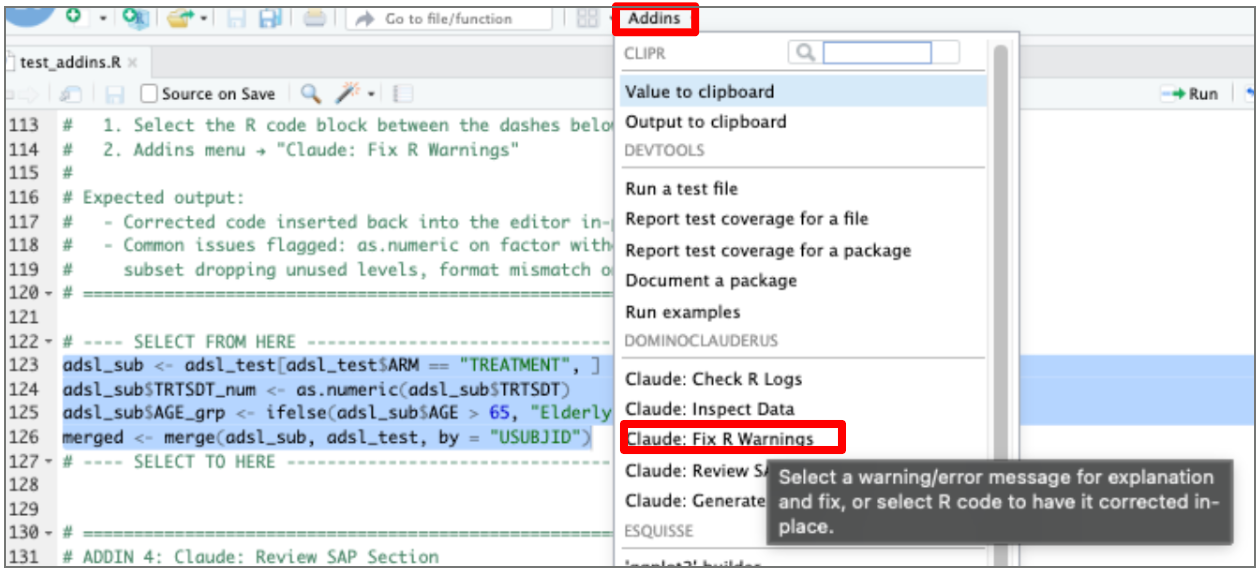1256x570 pixels.
Task: Click line 124 TRTSDT_num code
Action: click(x=316, y=390)
